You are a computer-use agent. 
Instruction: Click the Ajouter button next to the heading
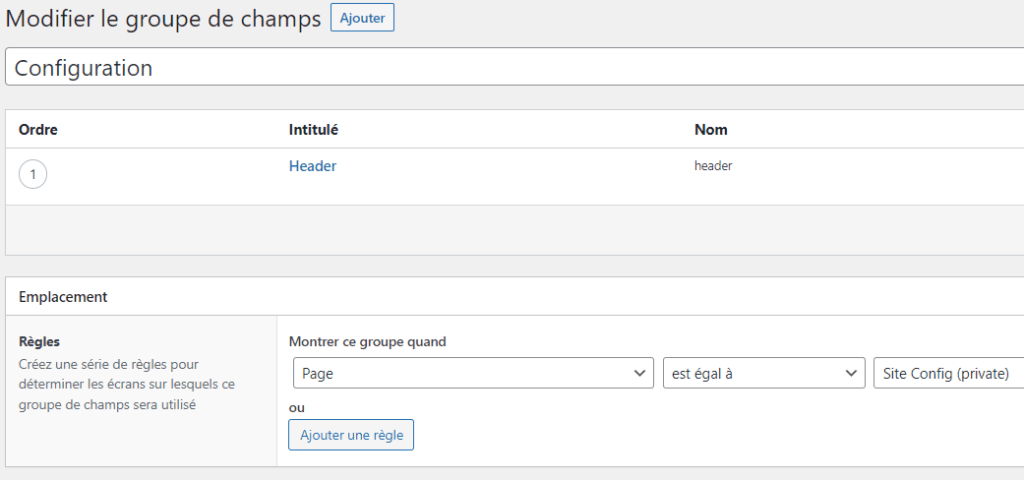(x=362, y=18)
